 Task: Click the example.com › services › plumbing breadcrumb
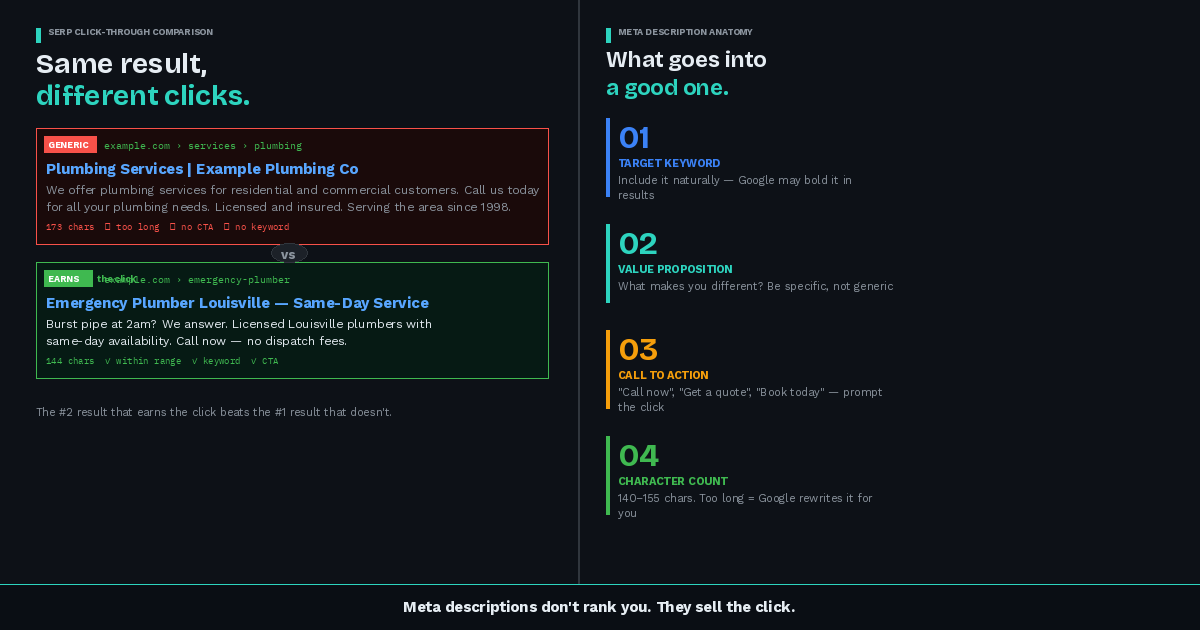click(x=203, y=146)
